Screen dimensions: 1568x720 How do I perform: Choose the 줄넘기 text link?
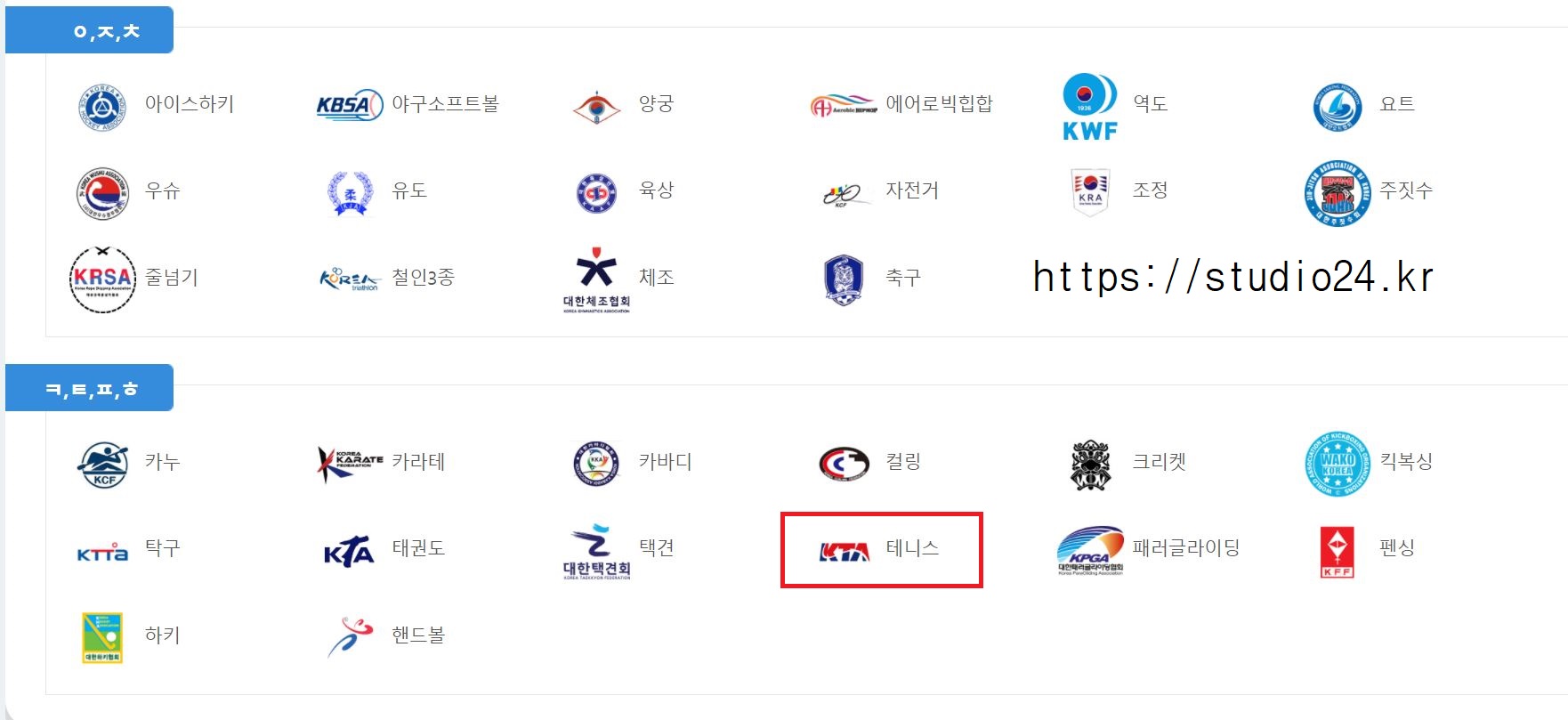tap(172, 278)
